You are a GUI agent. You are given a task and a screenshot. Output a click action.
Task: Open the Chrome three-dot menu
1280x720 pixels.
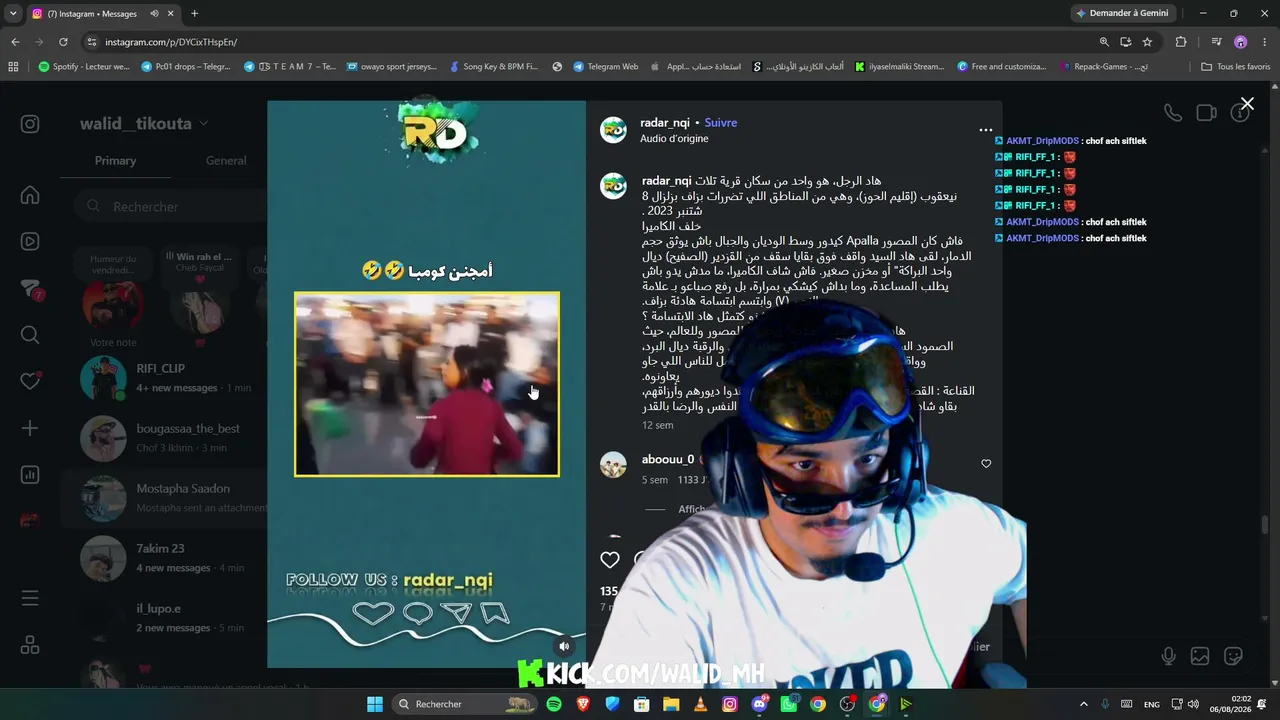1264,42
